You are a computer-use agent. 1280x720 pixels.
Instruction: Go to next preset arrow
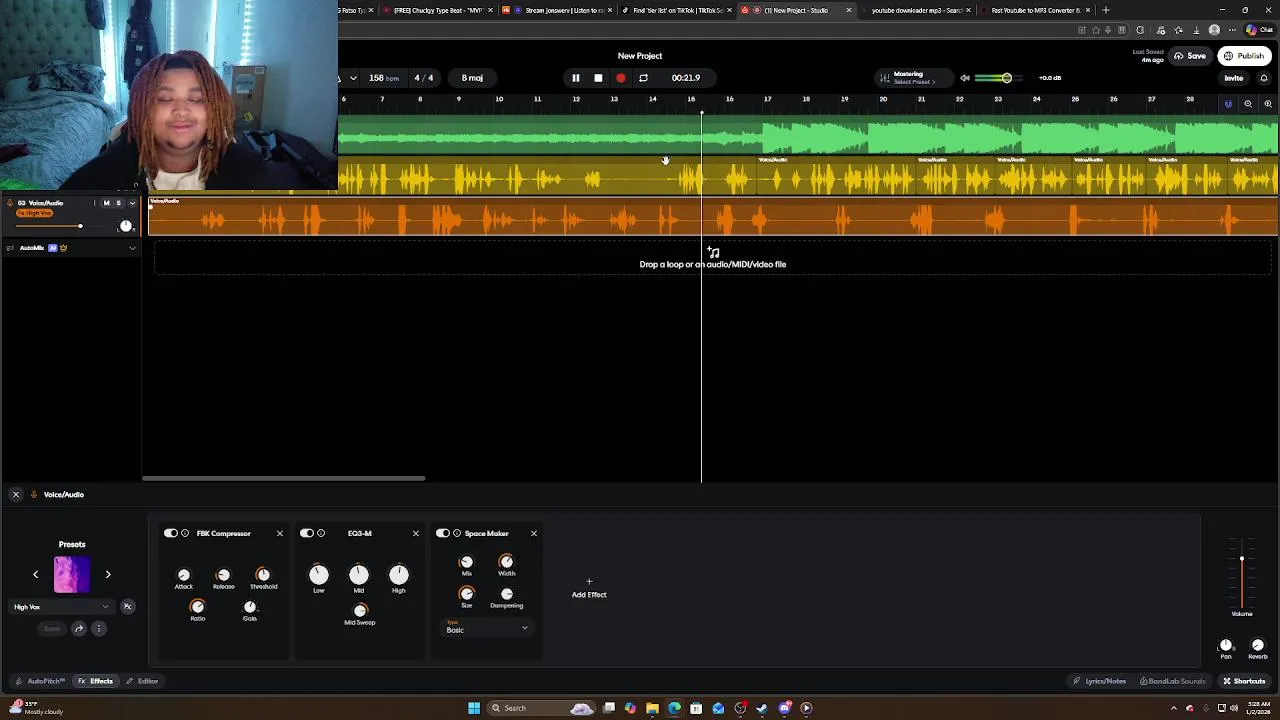(x=108, y=574)
